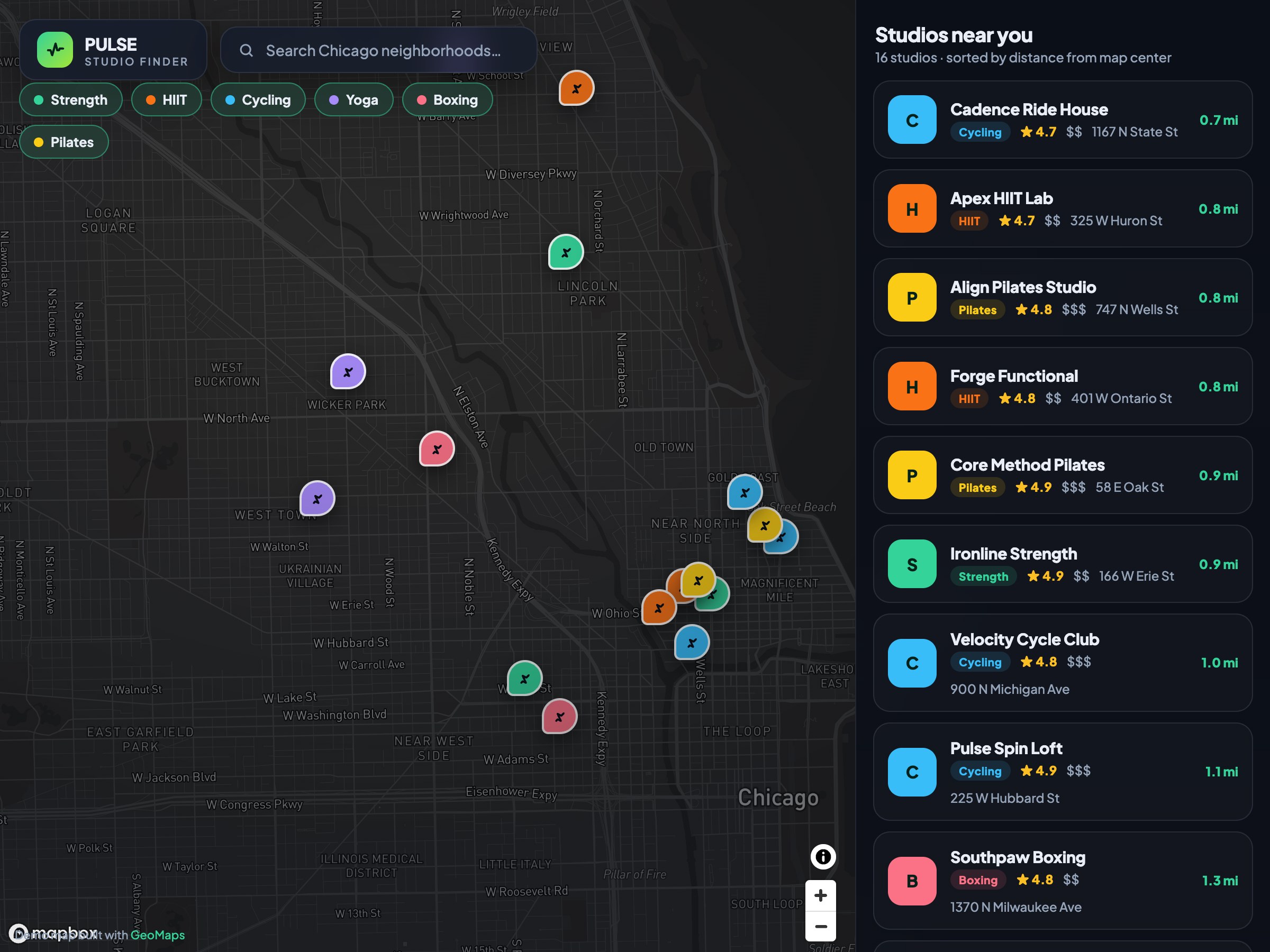The width and height of the screenshot is (1270, 952).
Task: Select the green strength marker near W Lake St
Action: [525, 679]
